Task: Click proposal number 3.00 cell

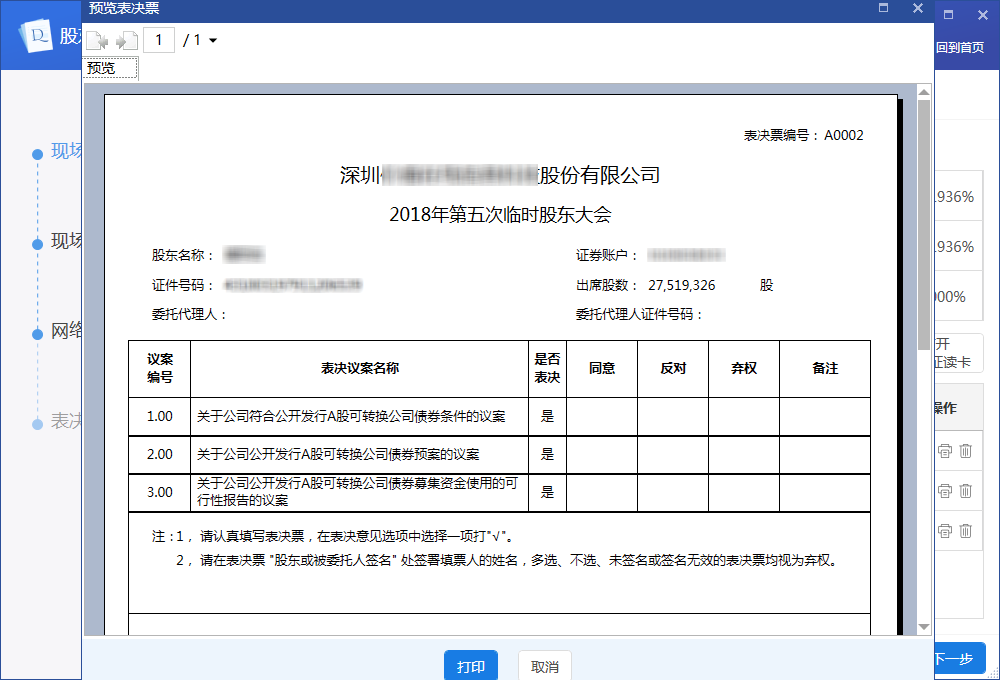Action: [x=159, y=492]
